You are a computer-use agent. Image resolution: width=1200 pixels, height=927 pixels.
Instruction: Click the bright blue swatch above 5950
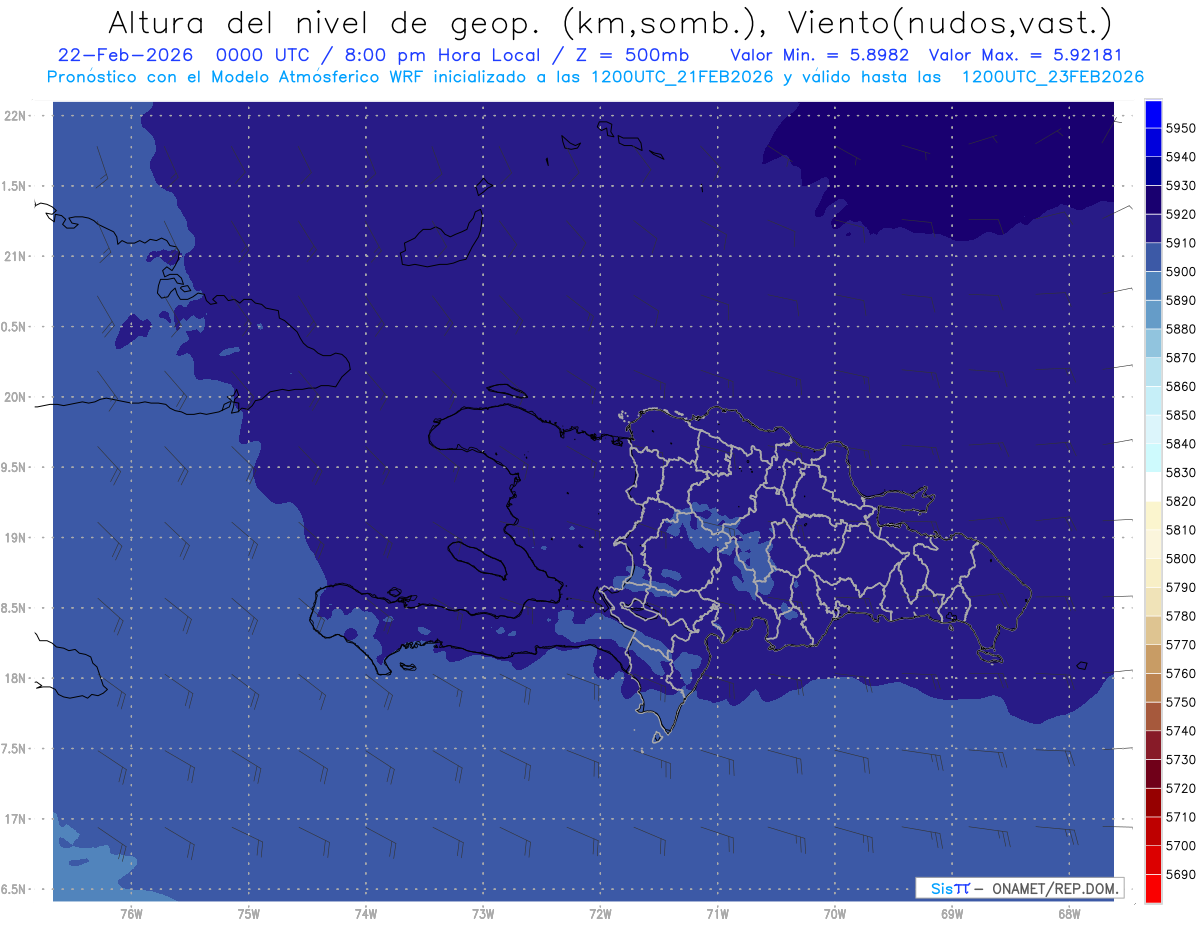click(1153, 114)
